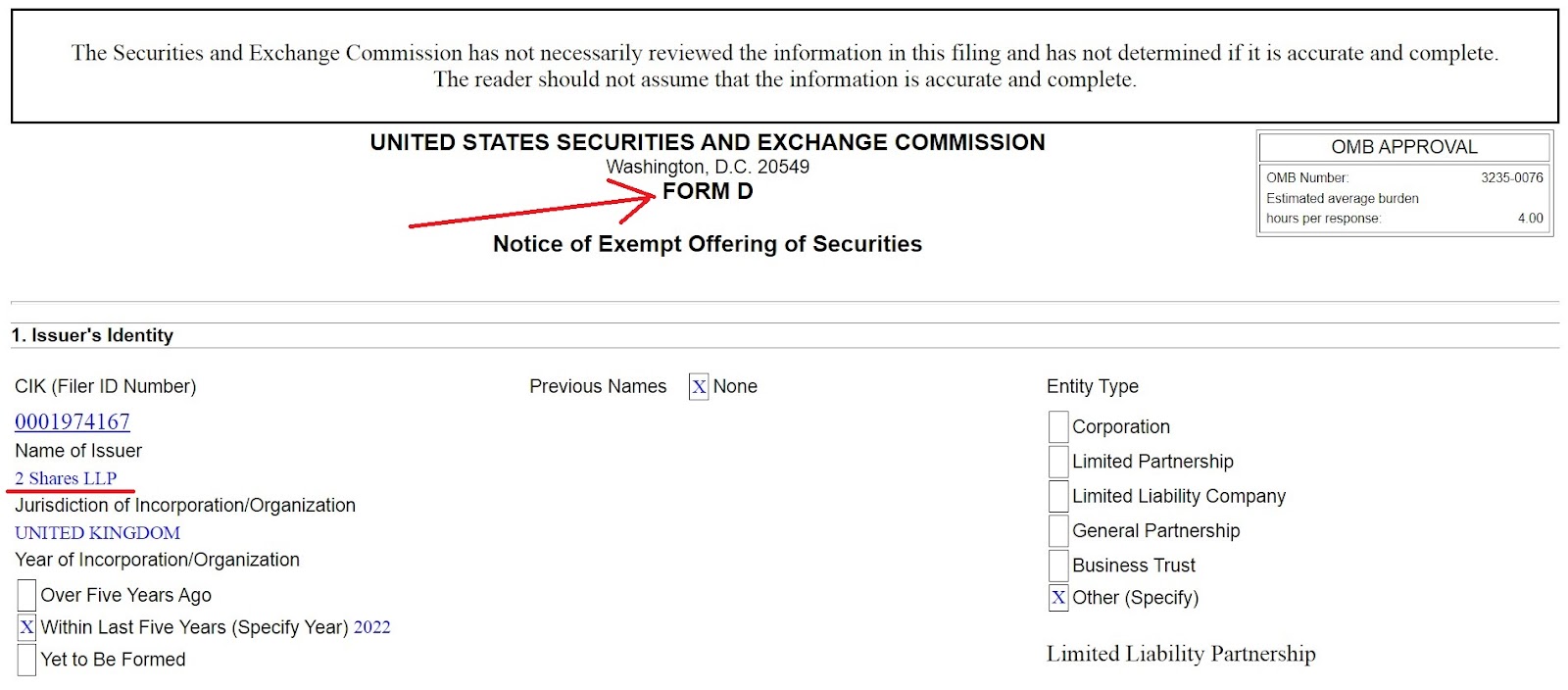Viewport: 1568px width, 690px height.
Task: Enable the General Partnership checkbox
Action: point(1058,530)
